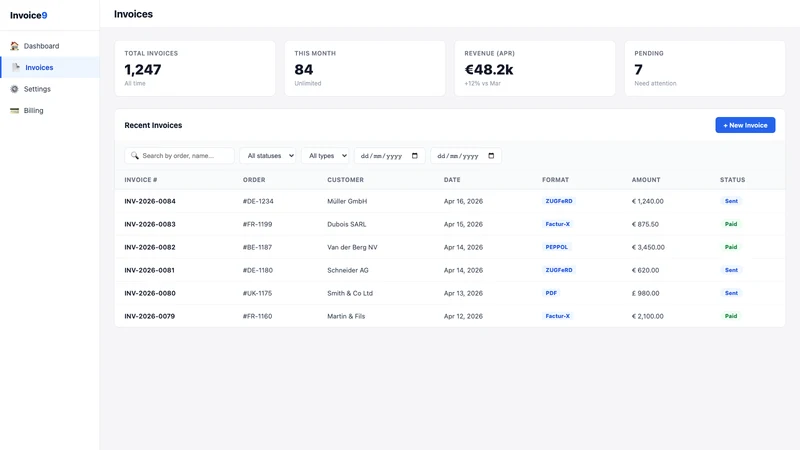Select Invoices in the sidebar
The image size is (800, 450).
[50, 67]
